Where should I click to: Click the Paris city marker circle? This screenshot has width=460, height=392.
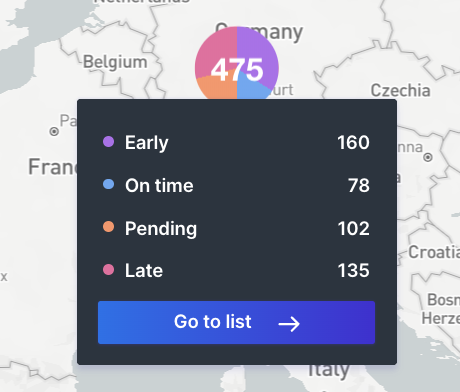point(54,132)
